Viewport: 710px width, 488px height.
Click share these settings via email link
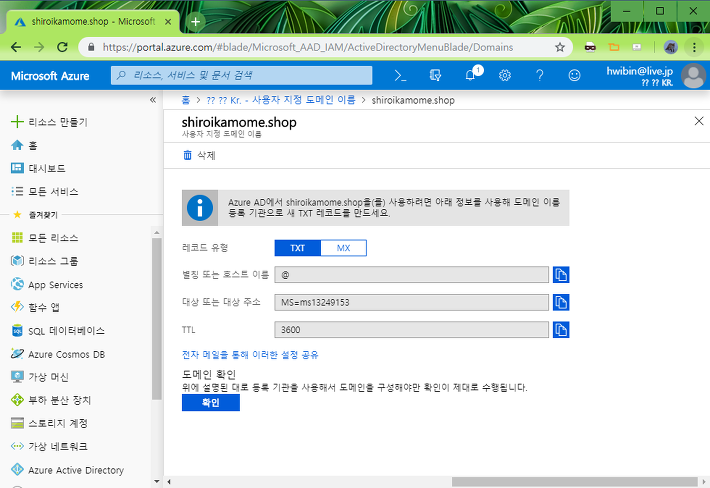click(250, 354)
